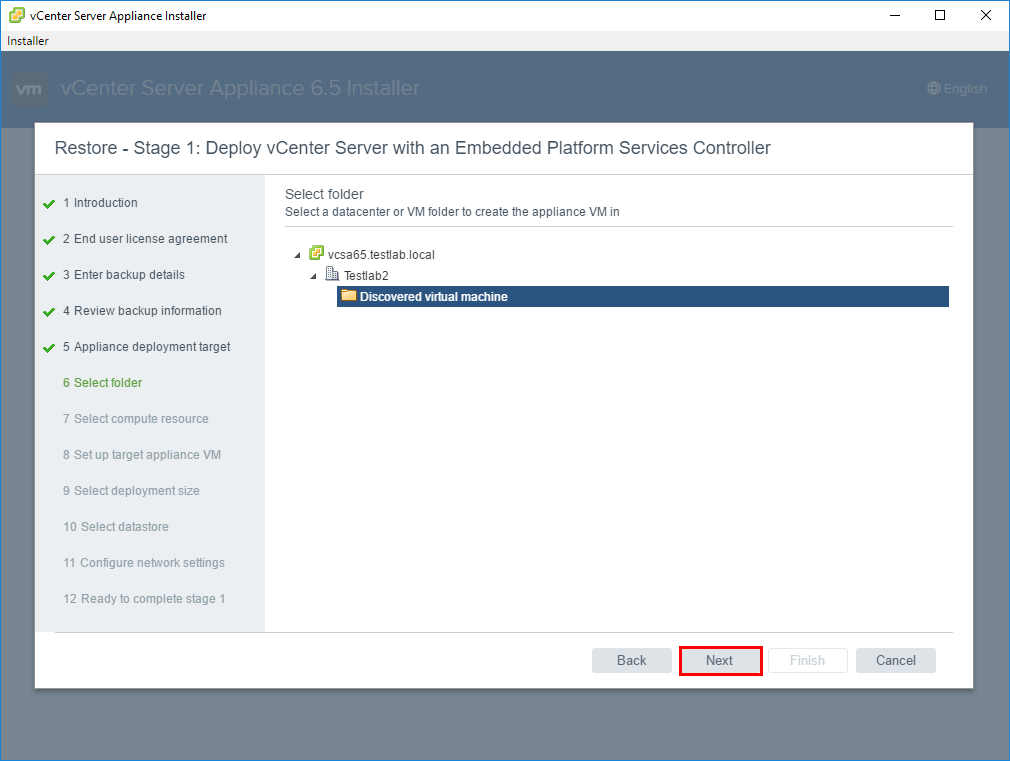Image resolution: width=1010 pixels, height=761 pixels.
Task: Click 'Select a datacenter or VM folder' description
Action: click(x=452, y=212)
